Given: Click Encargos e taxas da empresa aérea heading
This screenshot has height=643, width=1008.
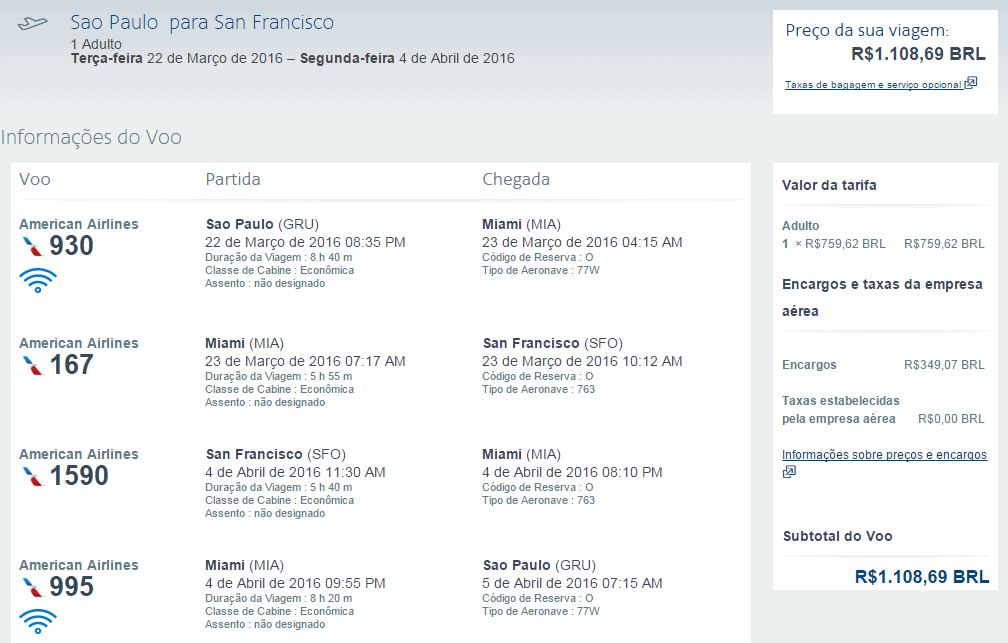Looking at the screenshot, I should (882, 298).
